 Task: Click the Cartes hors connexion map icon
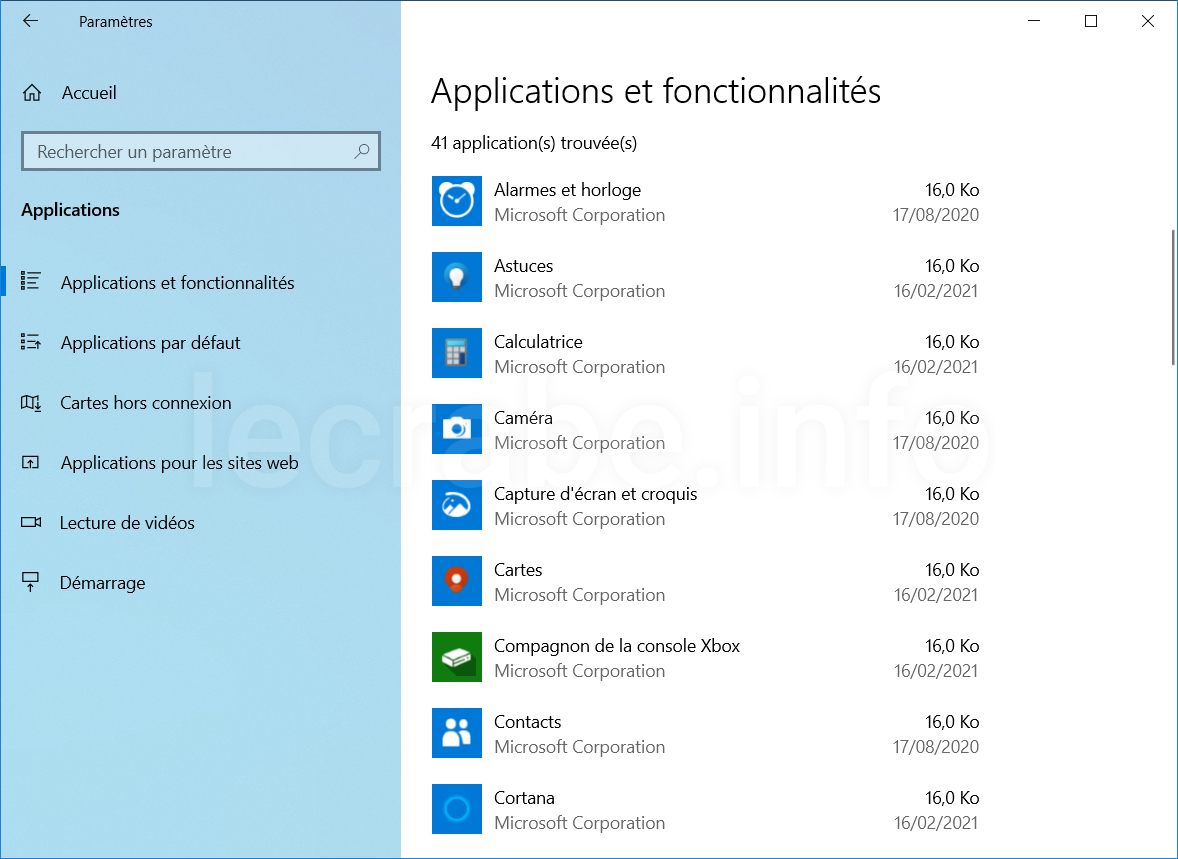click(x=31, y=403)
